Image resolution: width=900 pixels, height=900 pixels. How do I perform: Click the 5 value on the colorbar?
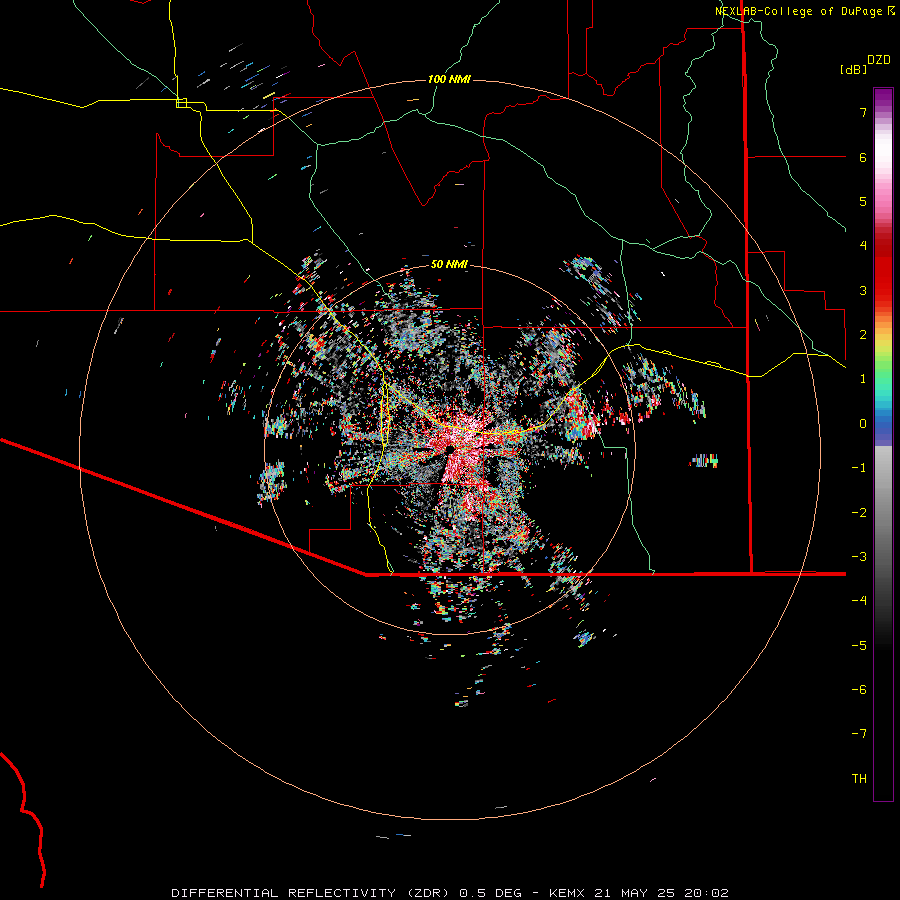pos(863,201)
